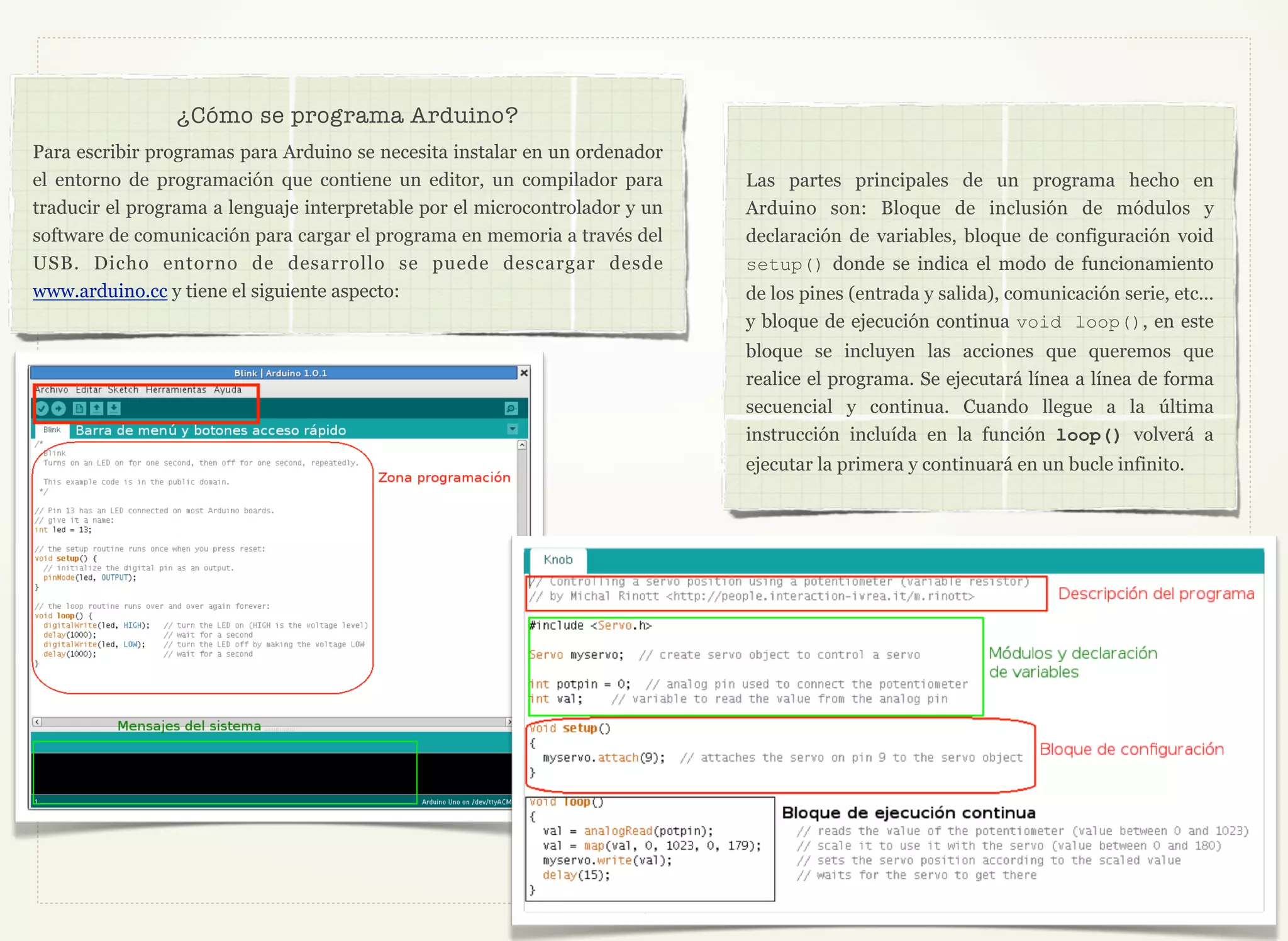Viewport: 1288px width, 941px height.
Task: Open the Editar menu
Action: coord(89,390)
